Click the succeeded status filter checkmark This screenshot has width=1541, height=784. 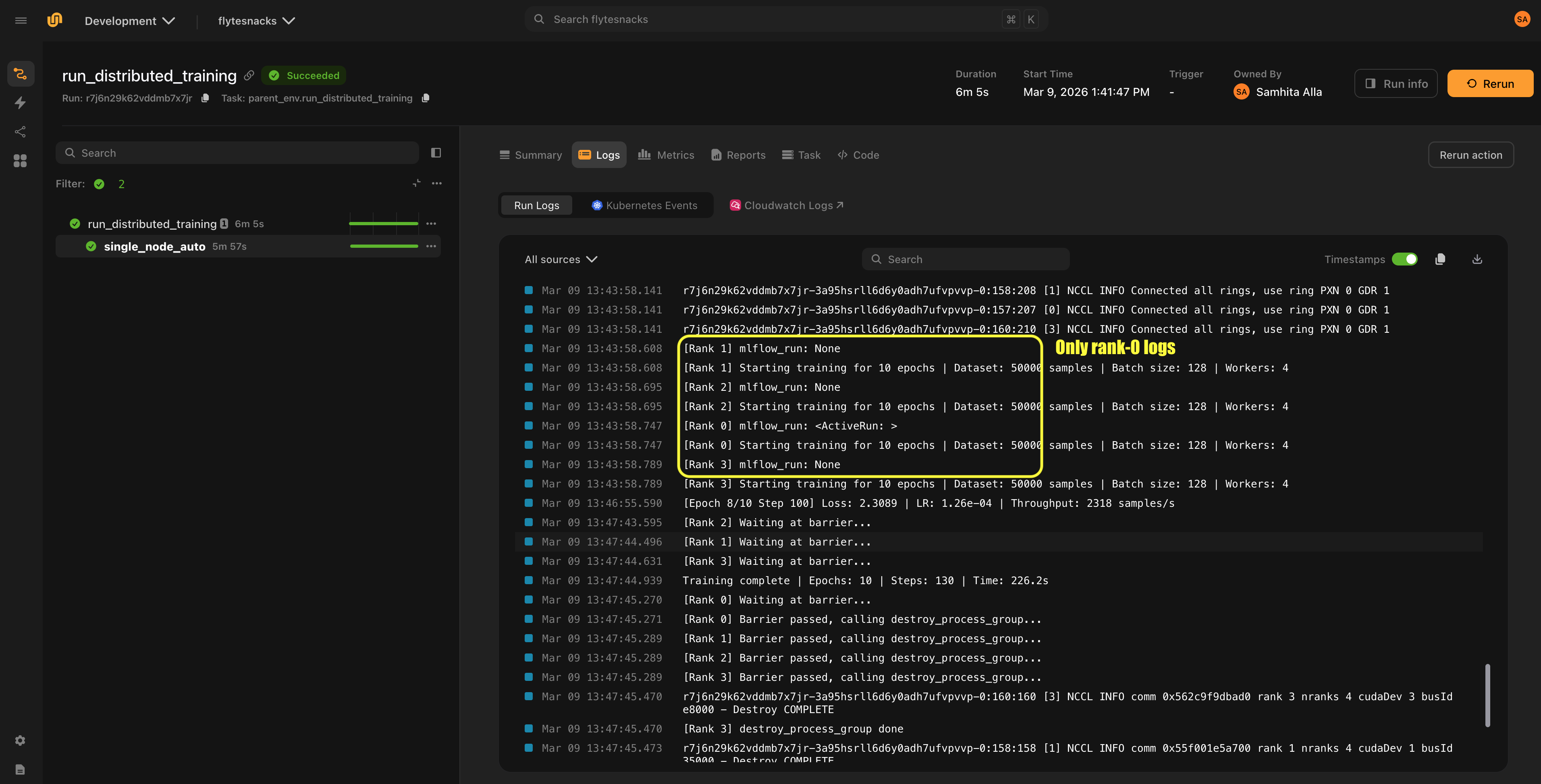99,184
